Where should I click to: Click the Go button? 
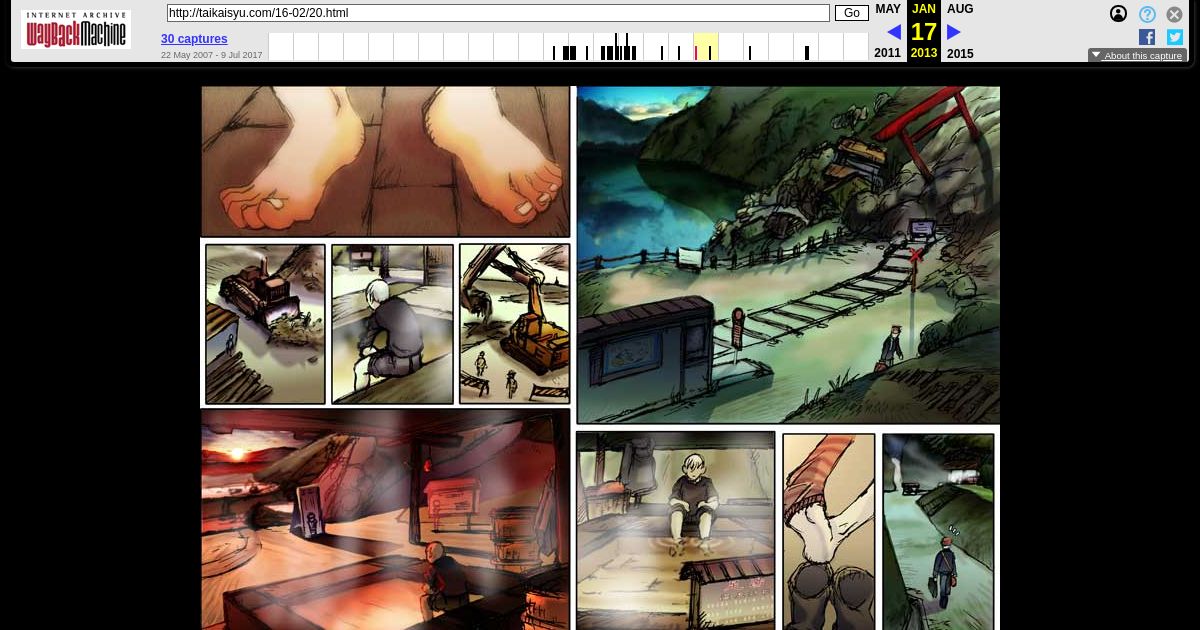852,13
